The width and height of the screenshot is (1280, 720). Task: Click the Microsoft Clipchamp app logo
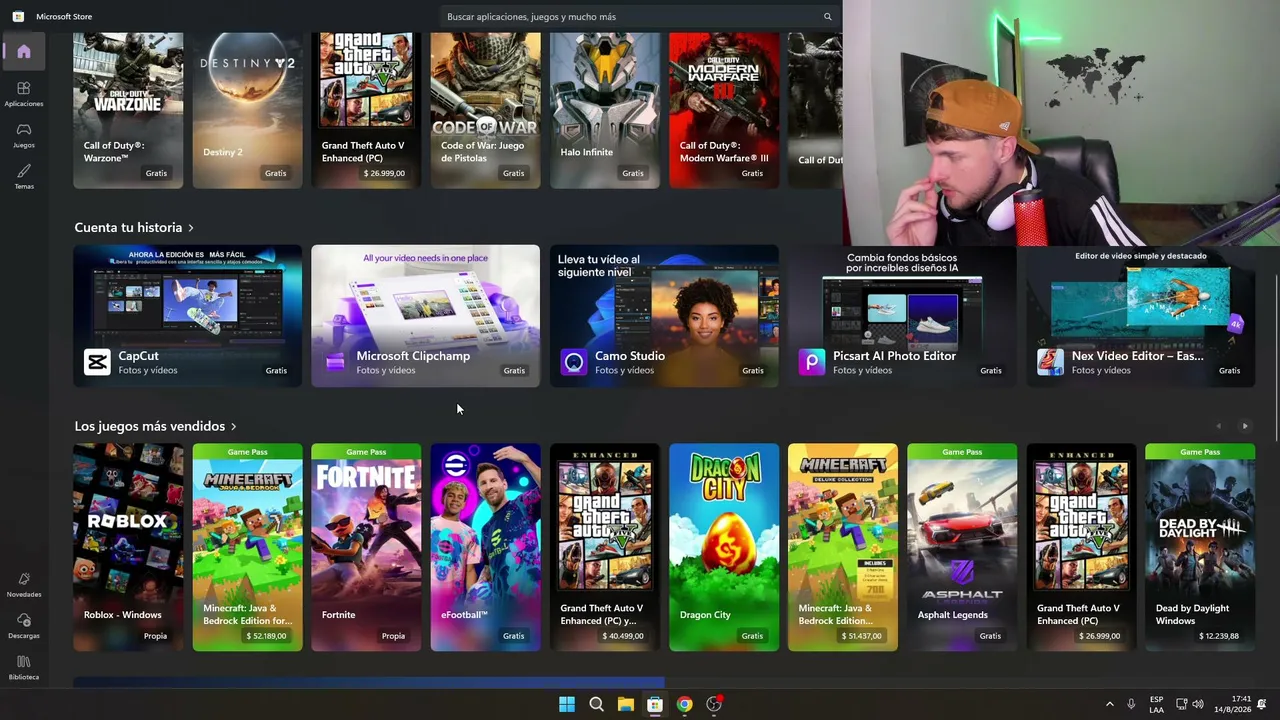[335, 362]
